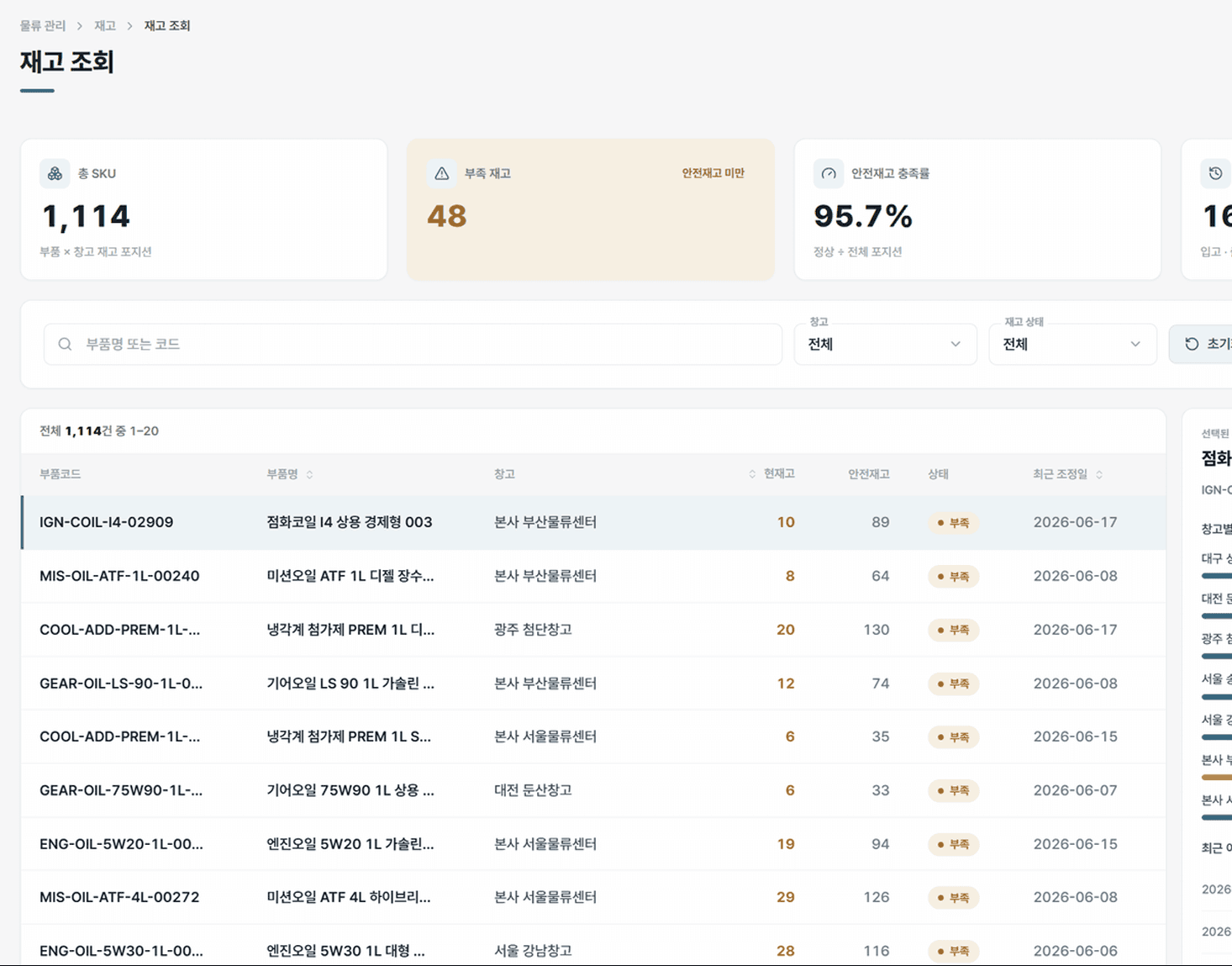This screenshot has width=1232, height=966.
Task: Go to 물류 관리 breadcrumb
Action: tap(43, 26)
